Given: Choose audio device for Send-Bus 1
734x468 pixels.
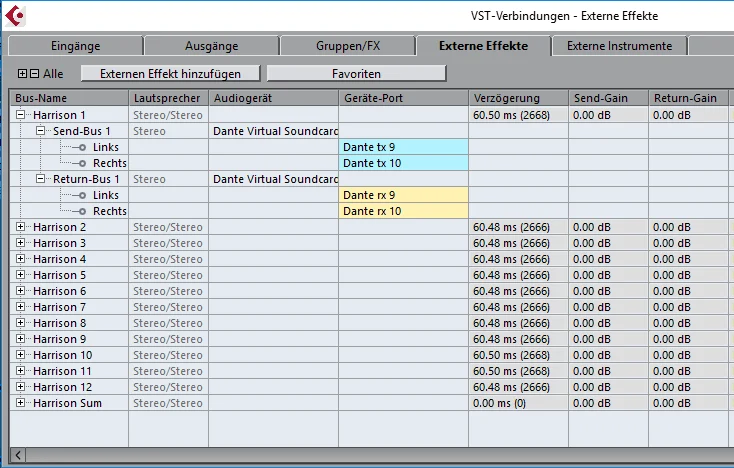Looking at the screenshot, I should pos(273,131).
